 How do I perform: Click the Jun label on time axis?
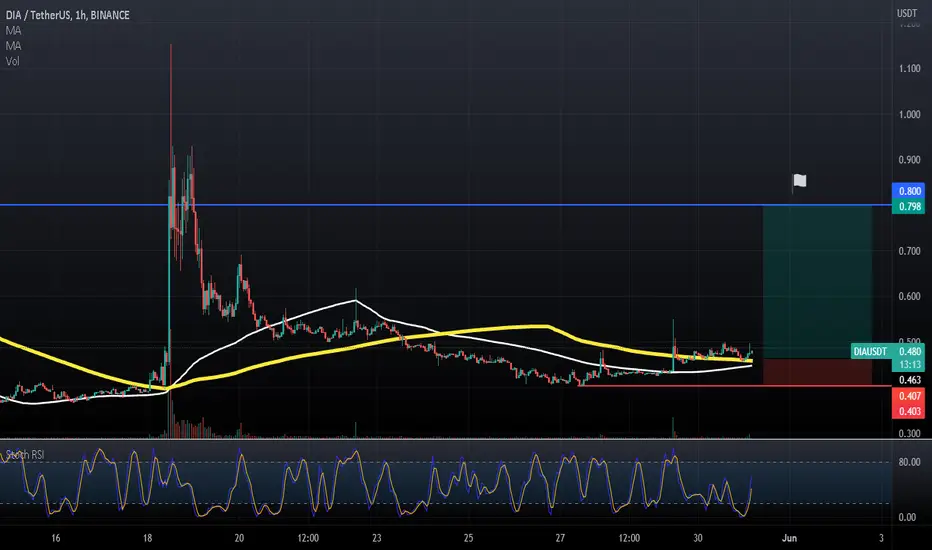pyautogui.click(x=789, y=538)
